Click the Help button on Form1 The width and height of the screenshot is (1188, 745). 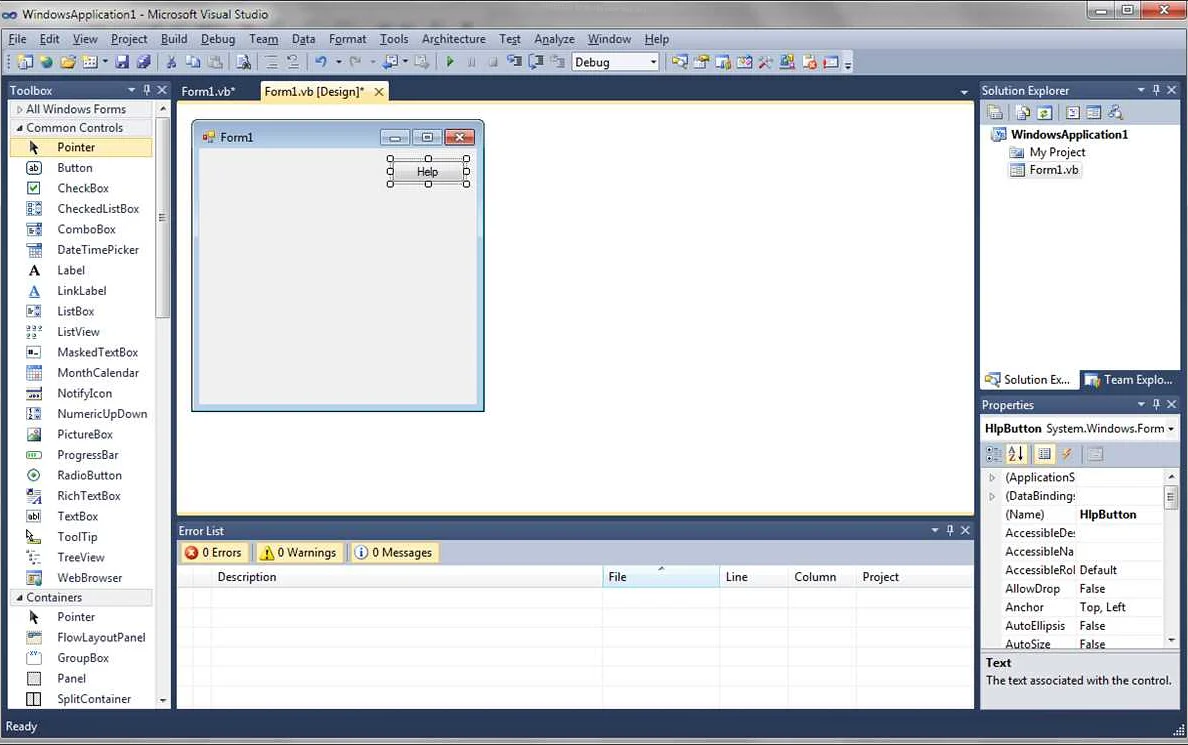(x=428, y=172)
